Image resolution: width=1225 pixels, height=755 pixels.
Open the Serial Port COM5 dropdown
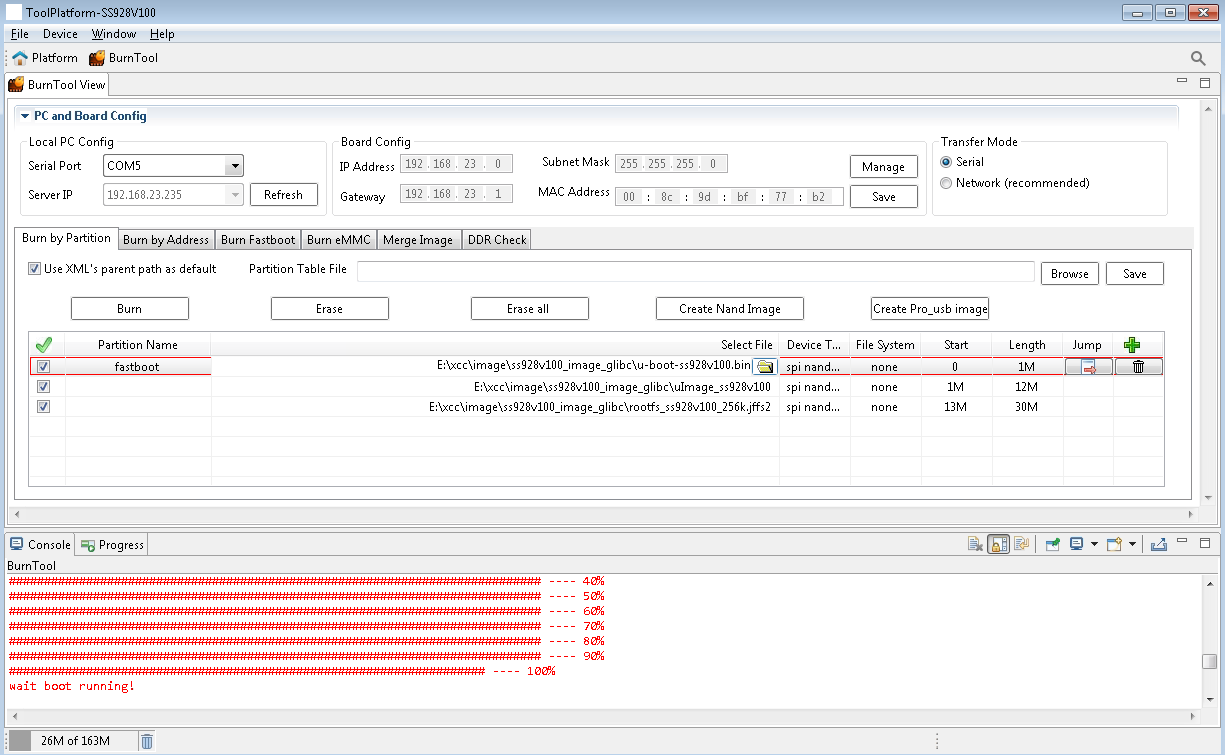(234, 166)
